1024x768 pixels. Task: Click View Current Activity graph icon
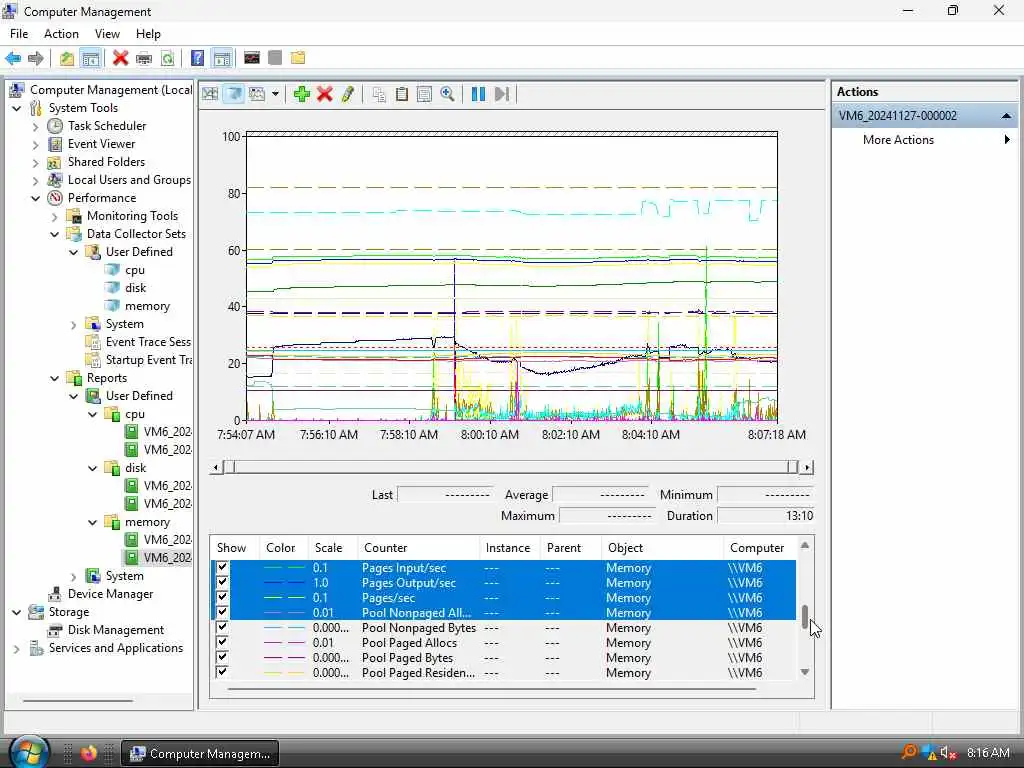pyautogui.click(x=210, y=94)
